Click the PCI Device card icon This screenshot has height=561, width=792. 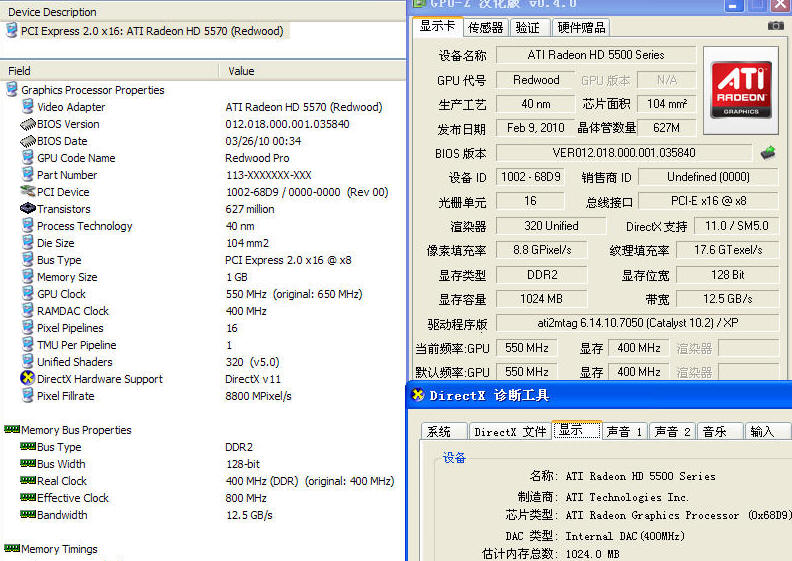point(28,191)
